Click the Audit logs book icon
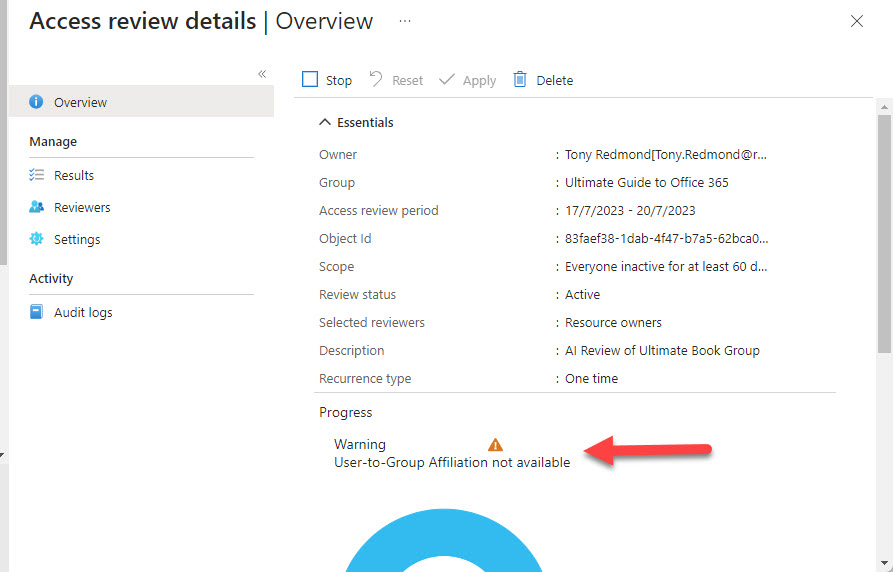The height and width of the screenshot is (572, 893). (37, 312)
